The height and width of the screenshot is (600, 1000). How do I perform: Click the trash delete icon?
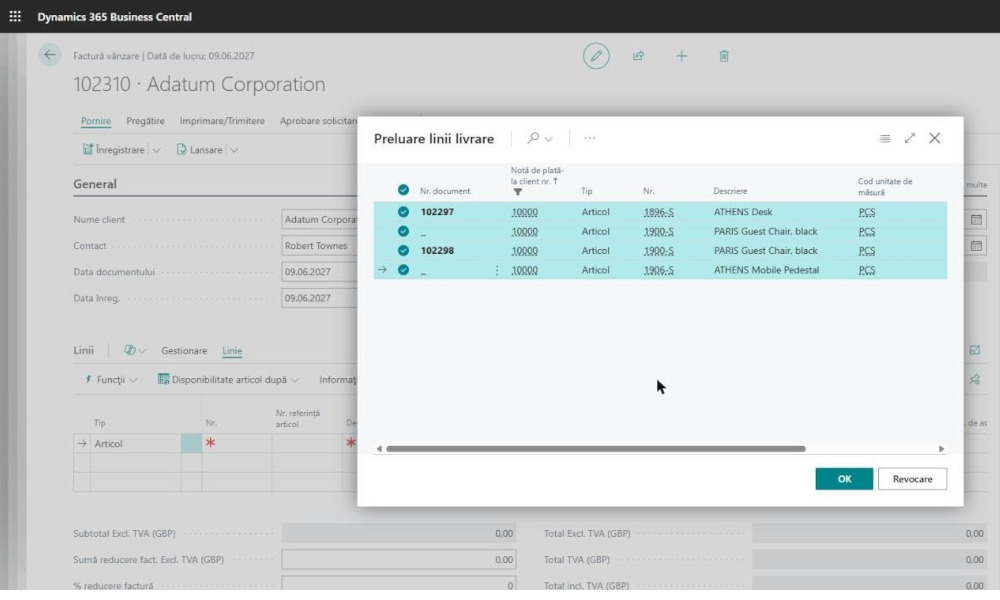click(724, 56)
